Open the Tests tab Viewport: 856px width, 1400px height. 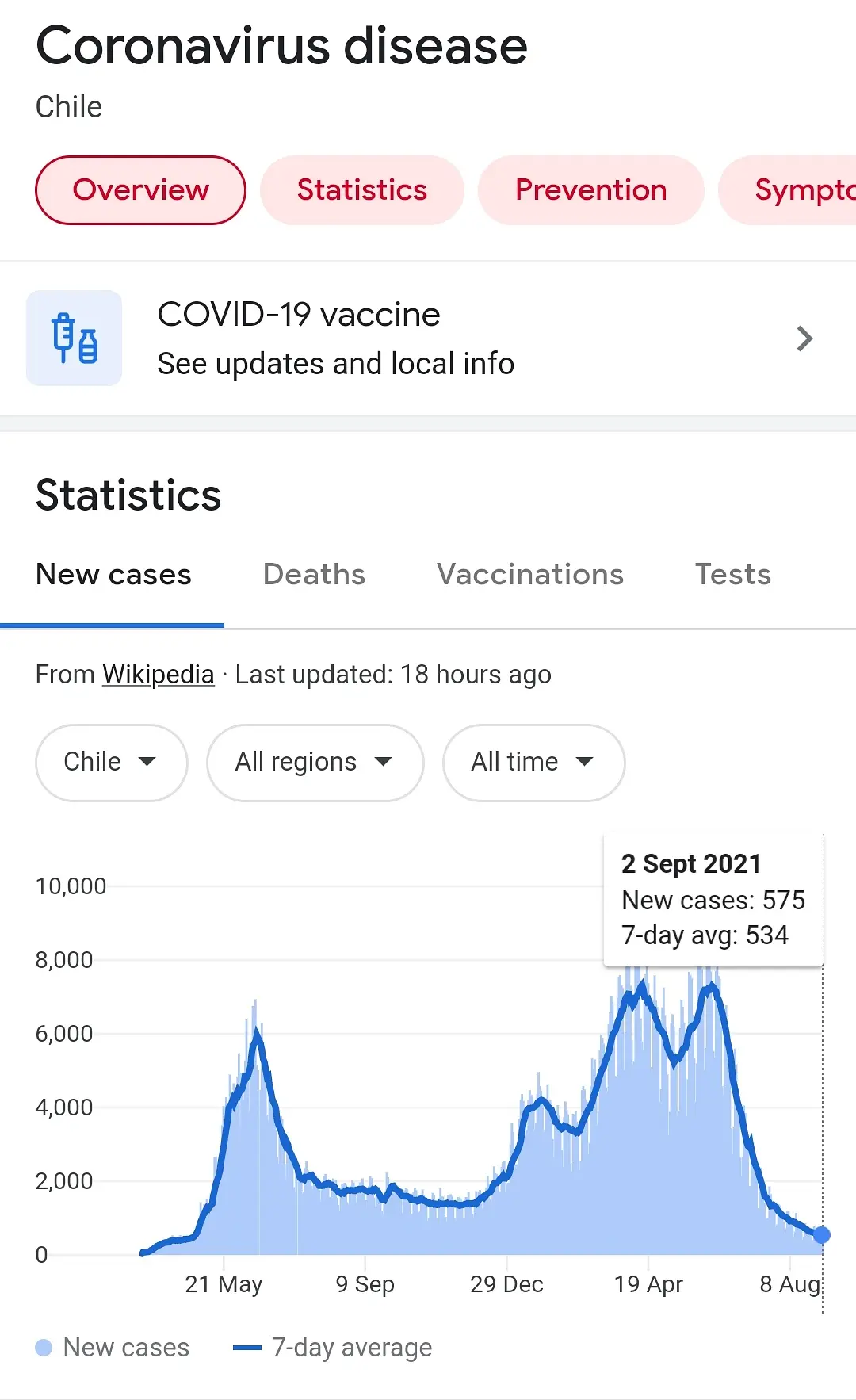(x=732, y=575)
